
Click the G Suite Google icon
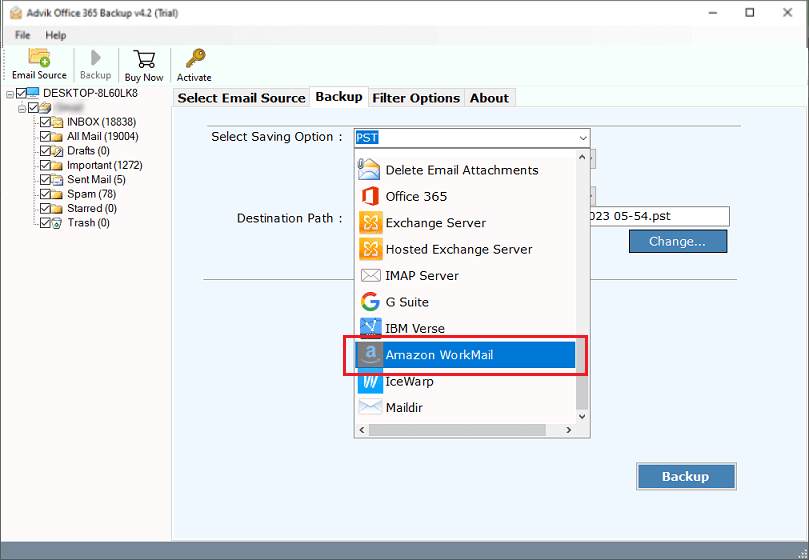pyautogui.click(x=370, y=302)
